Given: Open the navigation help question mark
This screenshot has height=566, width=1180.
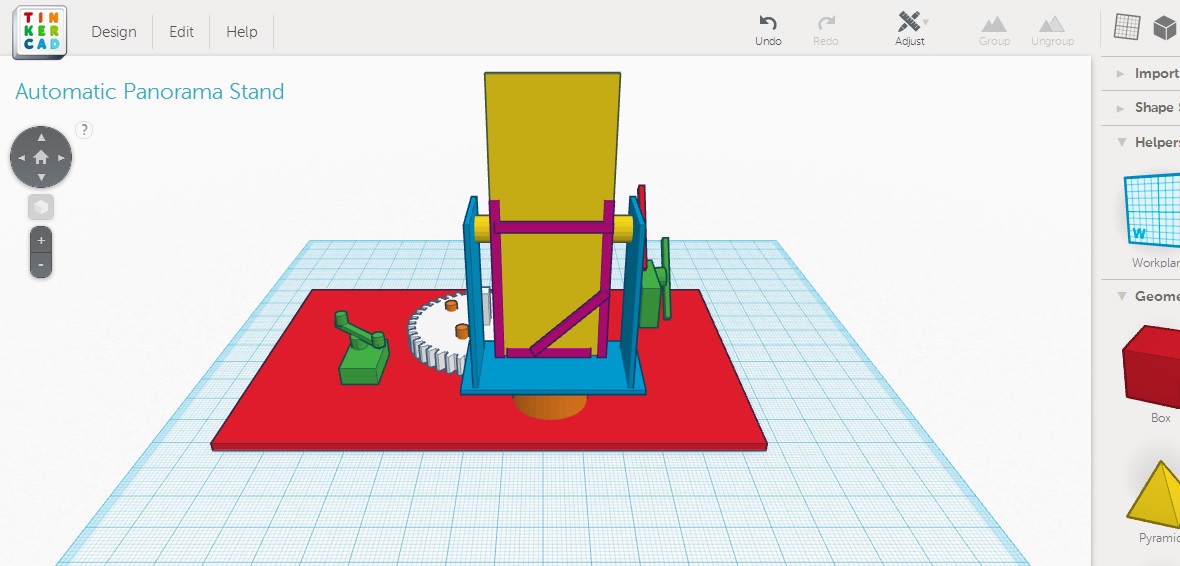Looking at the screenshot, I should 84,129.
